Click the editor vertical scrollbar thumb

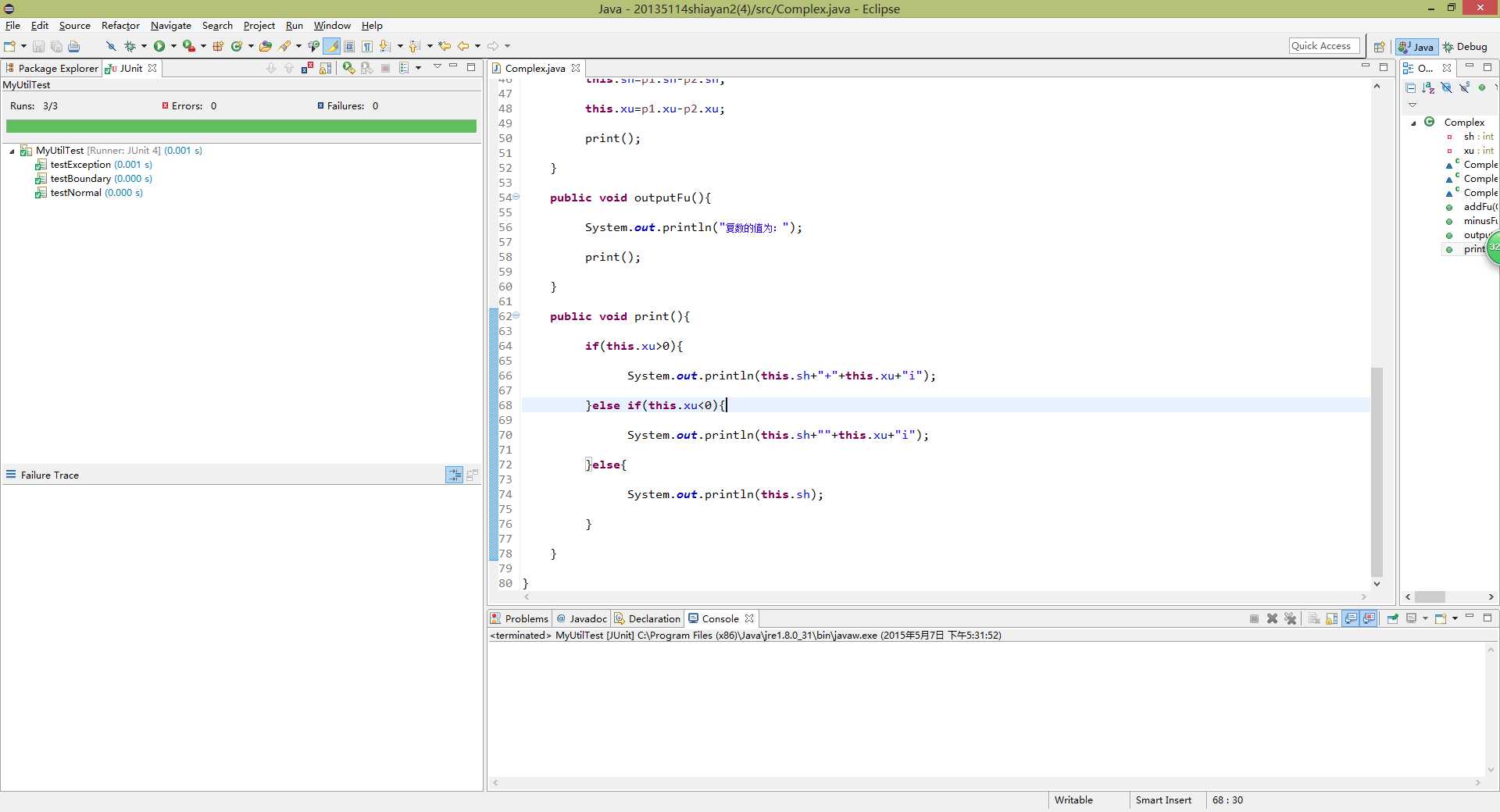coord(1377,472)
